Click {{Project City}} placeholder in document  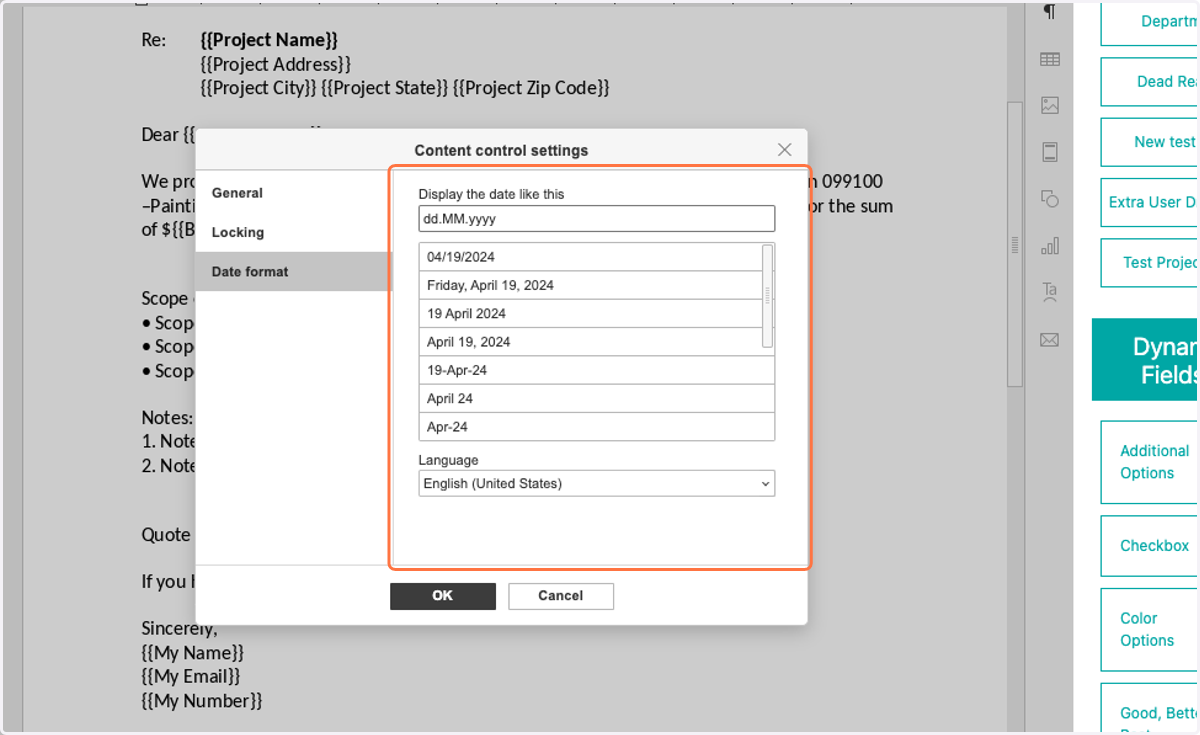pyautogui.click(x=258, y=88)
